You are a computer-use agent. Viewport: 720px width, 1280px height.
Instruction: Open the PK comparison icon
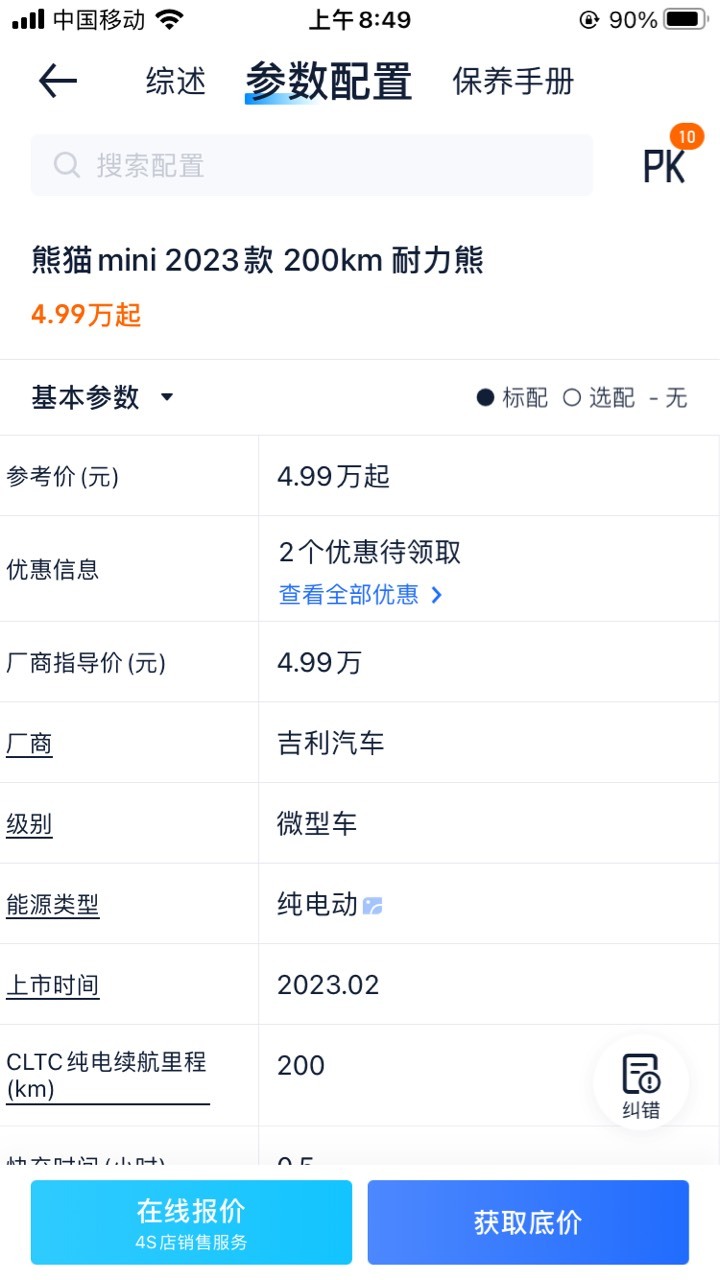pyautogui.click(x=664, y=166)
